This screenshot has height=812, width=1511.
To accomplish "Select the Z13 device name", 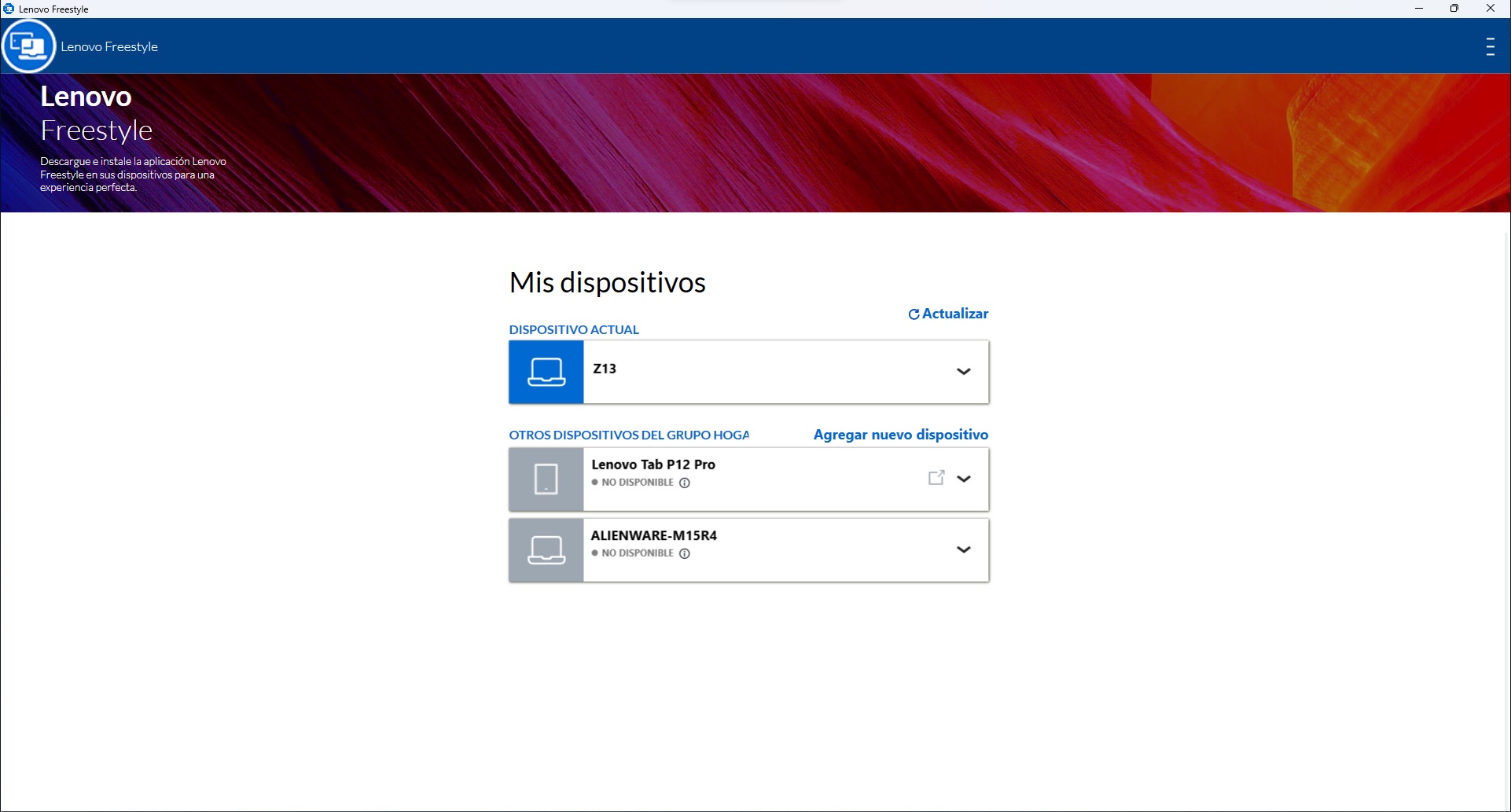I will click(x=605, y=369).
